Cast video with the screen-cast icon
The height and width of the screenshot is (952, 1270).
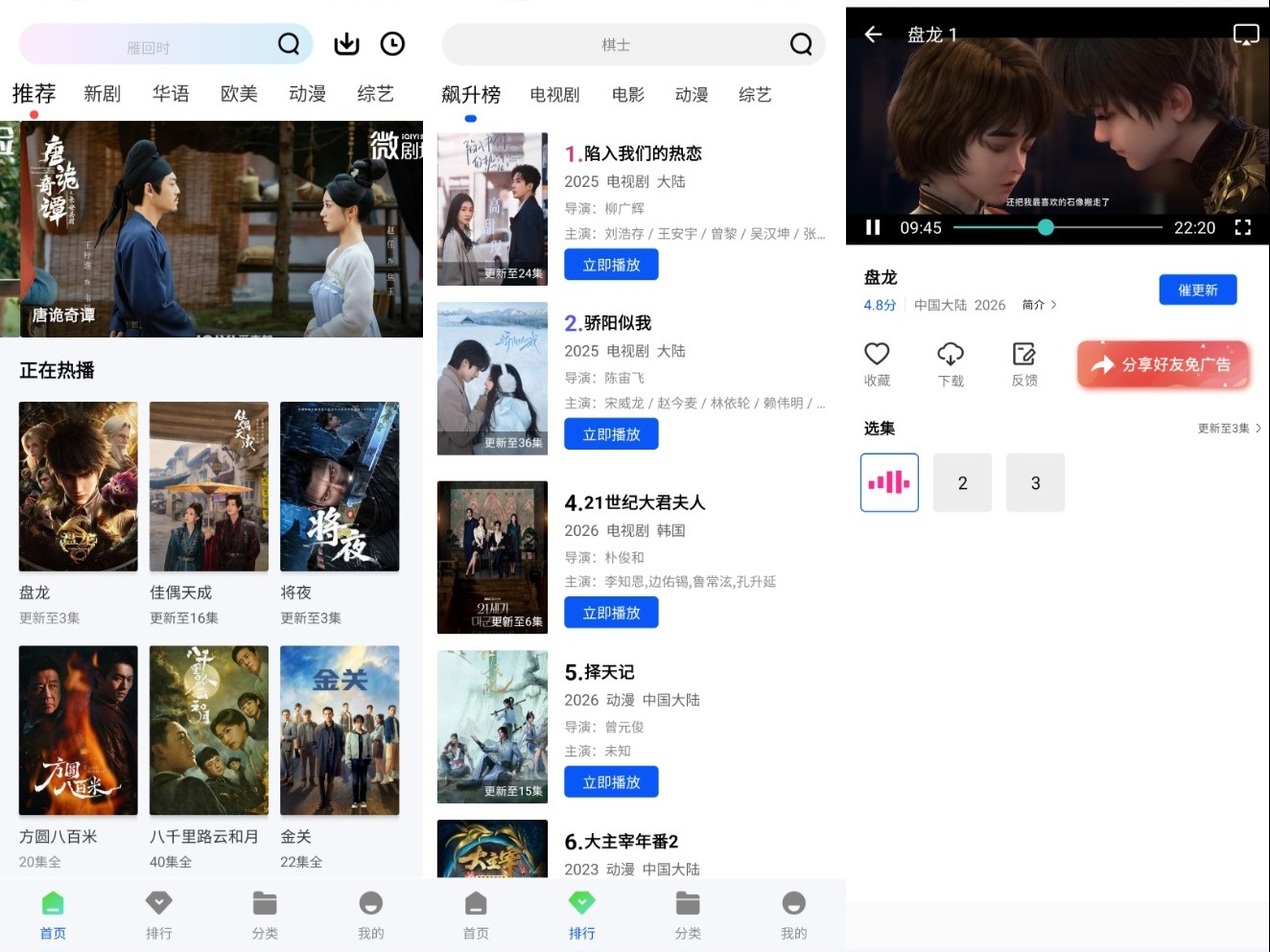(1246, 35)
